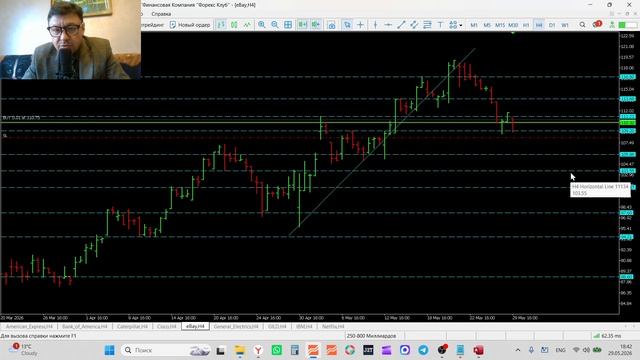Select the crosshair tool
Viewport: 640px width, 360px height.
pyautogui.click(x=360, y=25)
